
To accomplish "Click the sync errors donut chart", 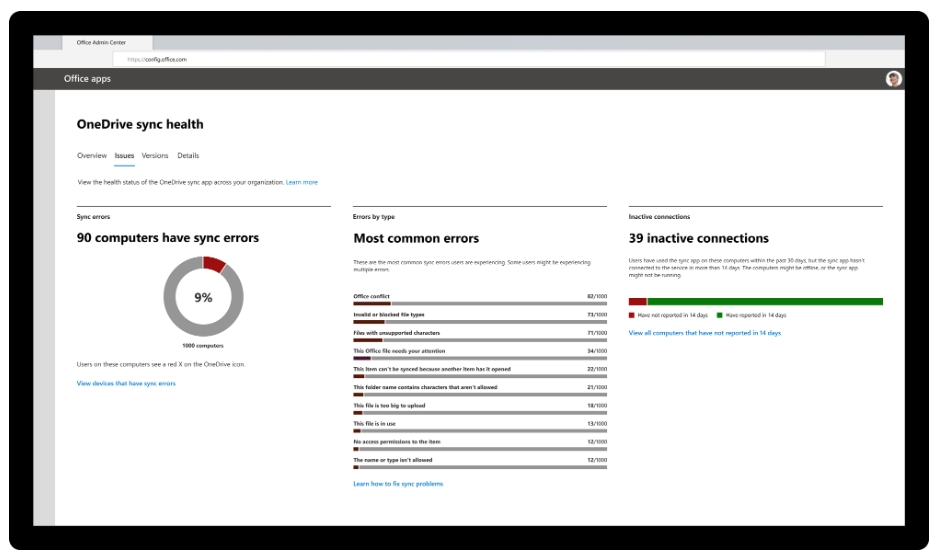I will (203, 297).
